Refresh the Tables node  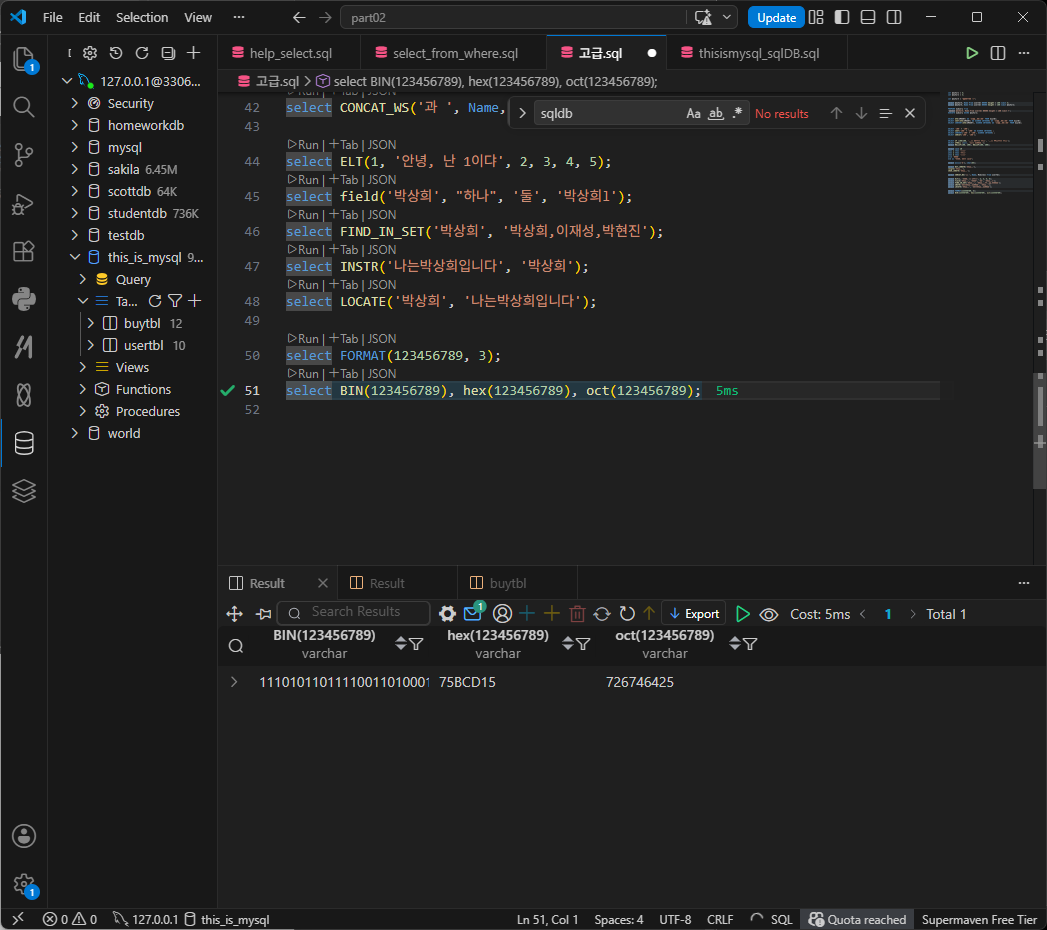point(155,301)
